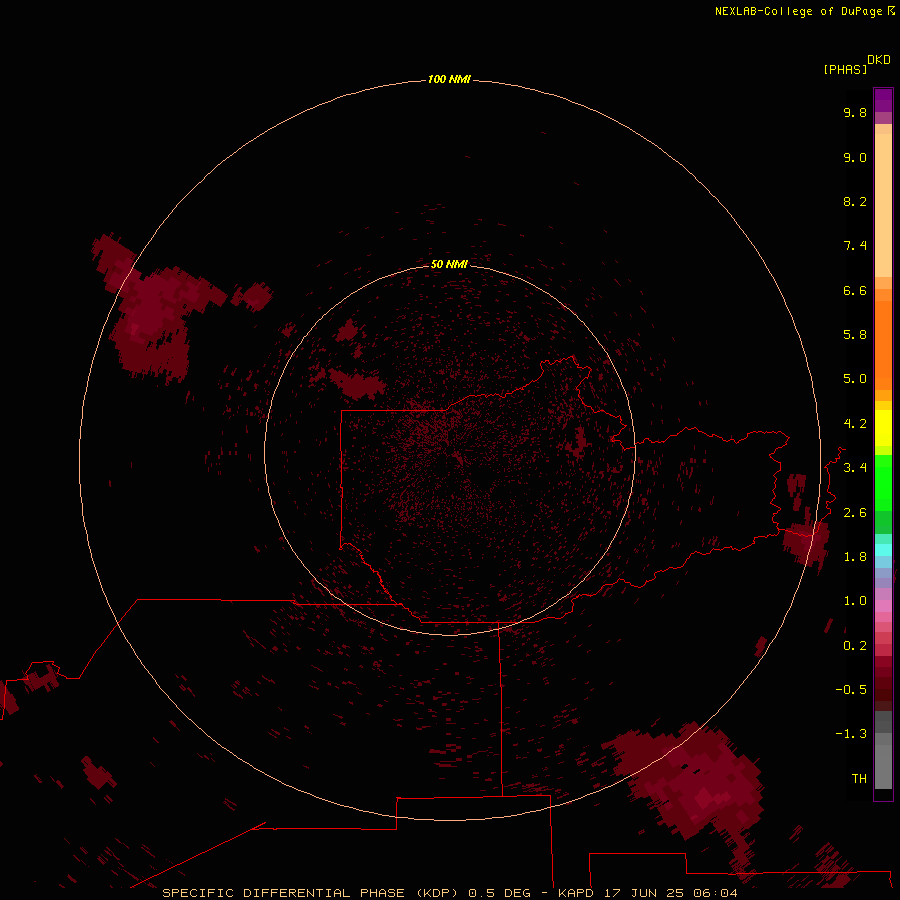Click the [PHAS] units label
This screenshot has height=900, width=900.
(x=845, y=69)
